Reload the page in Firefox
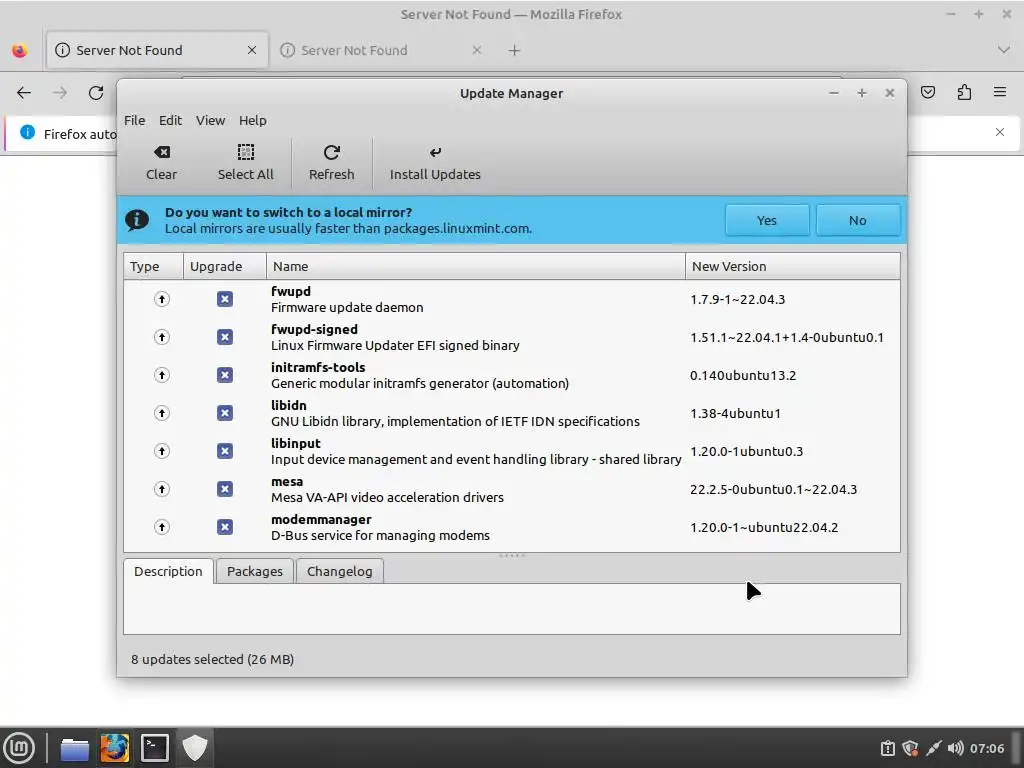This screenshot has height=768, width=1024. pyautogui.click(x=96, y=93)
